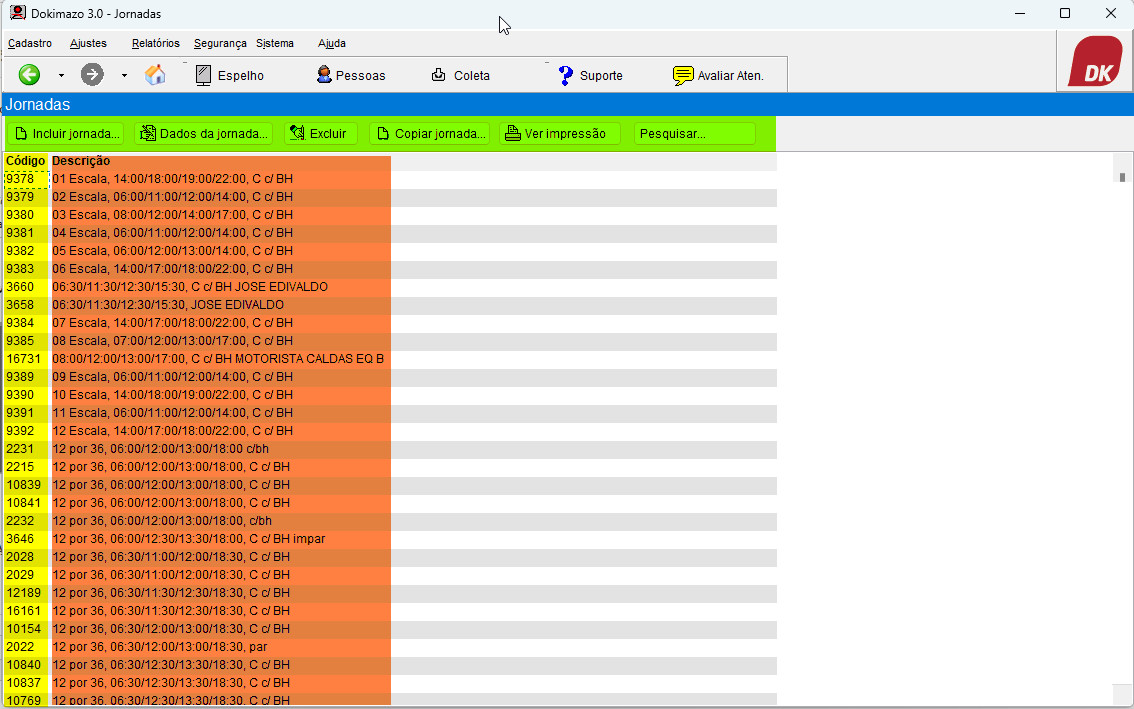Expand the forward arrow history dropdown

(124, 75)
